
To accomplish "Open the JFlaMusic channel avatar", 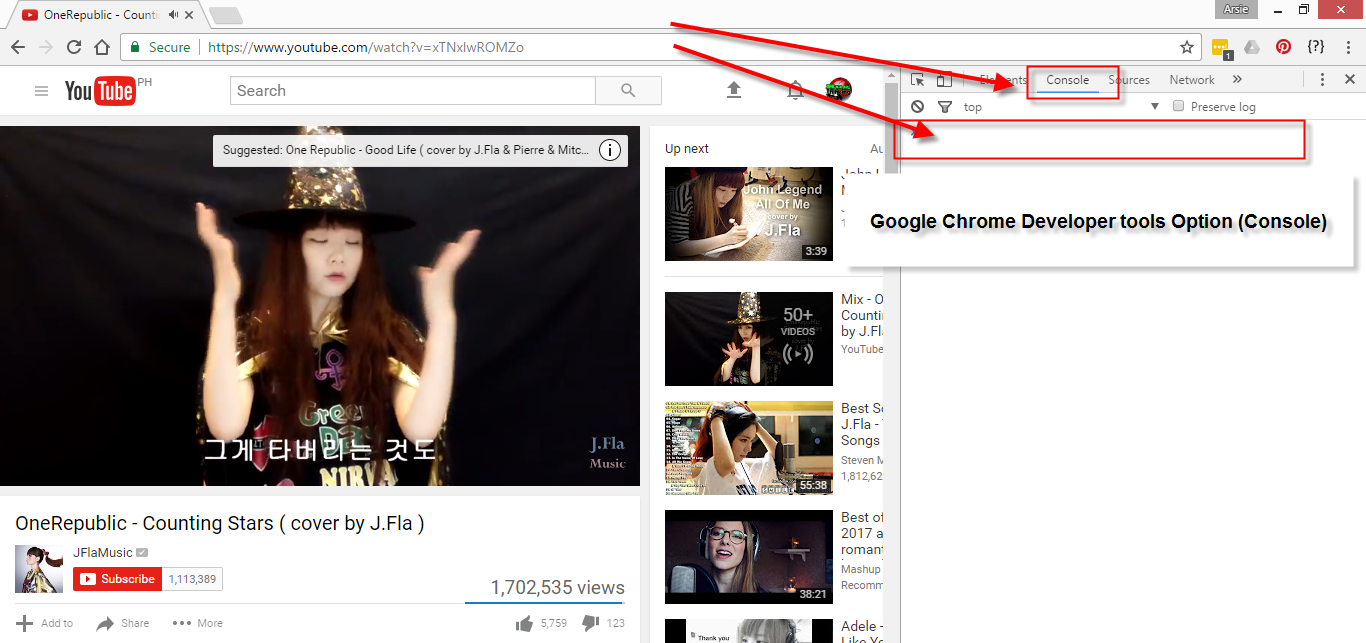I will (39, 568).
